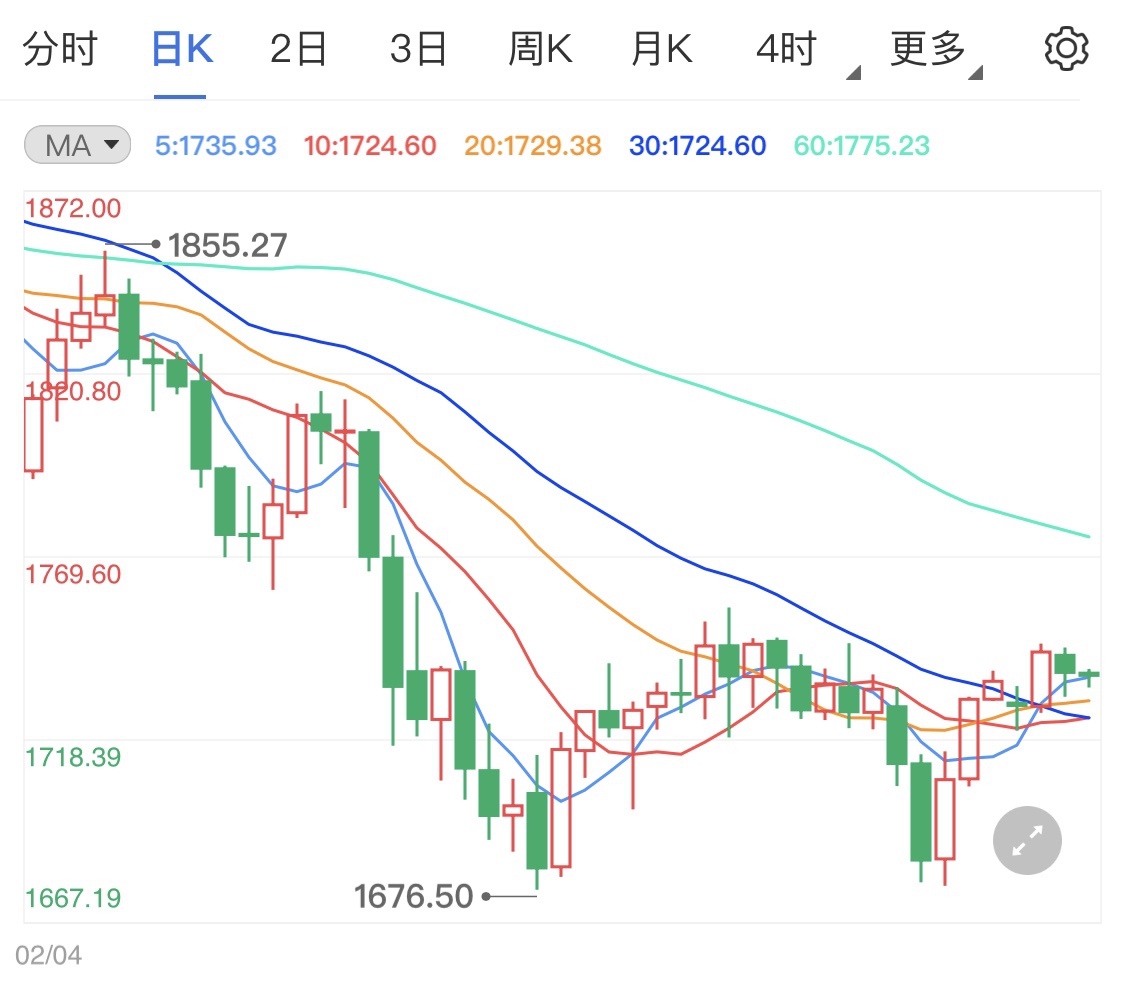The image size is (1125, 984).
Task: Click the MA30 value 30:1724.60
Action: coord(697,146)
